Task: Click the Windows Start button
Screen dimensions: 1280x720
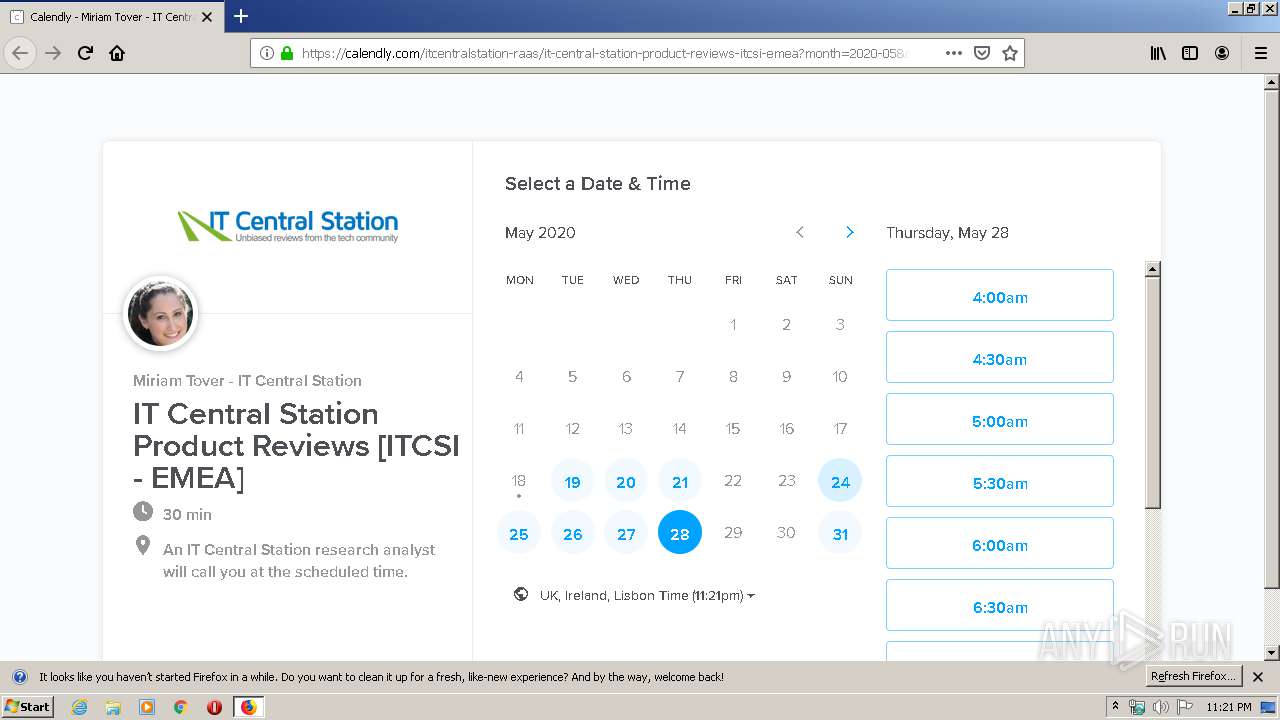Action: [x=28, y=707]
